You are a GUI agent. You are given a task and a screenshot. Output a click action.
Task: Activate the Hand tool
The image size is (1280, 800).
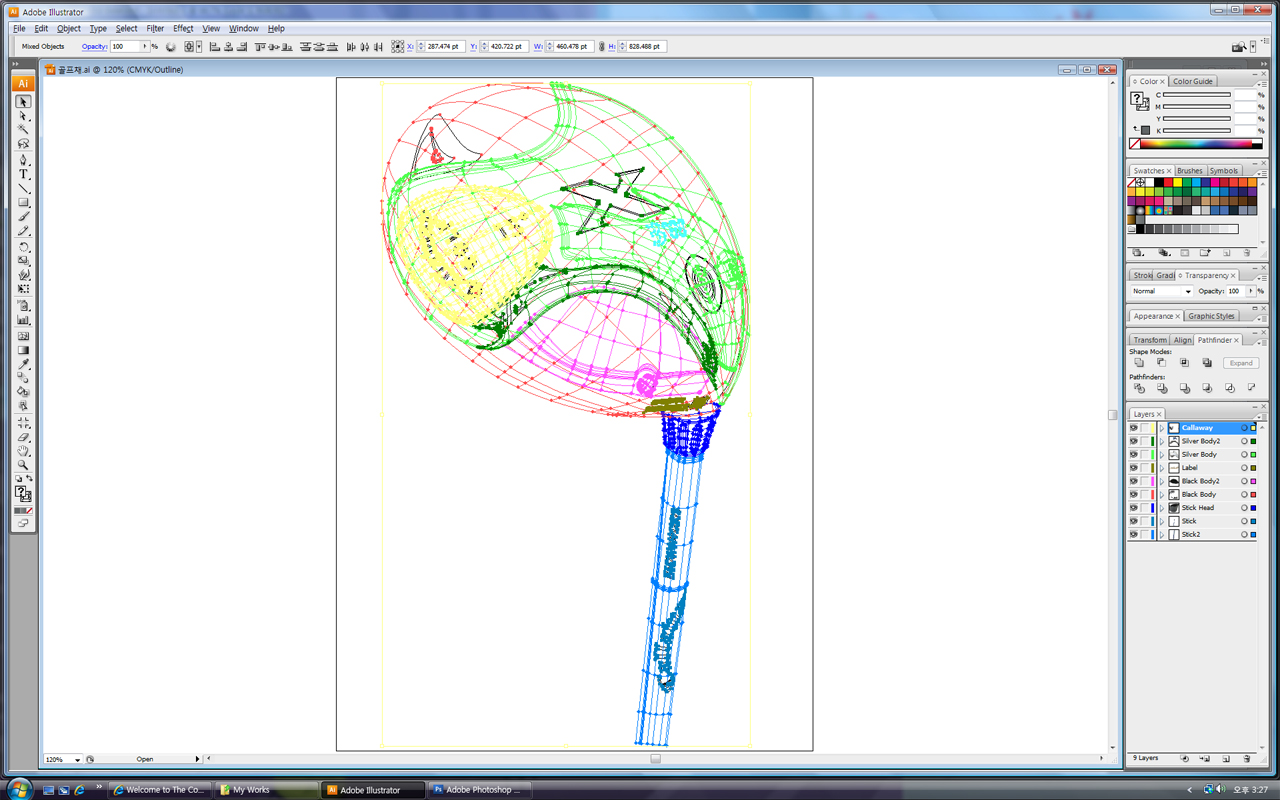23,451
